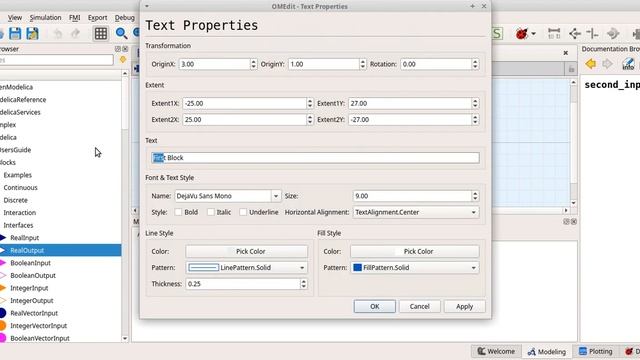Viewport: 640px width, 360px height.
Task: Open the font Name combo box dropdown
Action: [x=276, y=196]
